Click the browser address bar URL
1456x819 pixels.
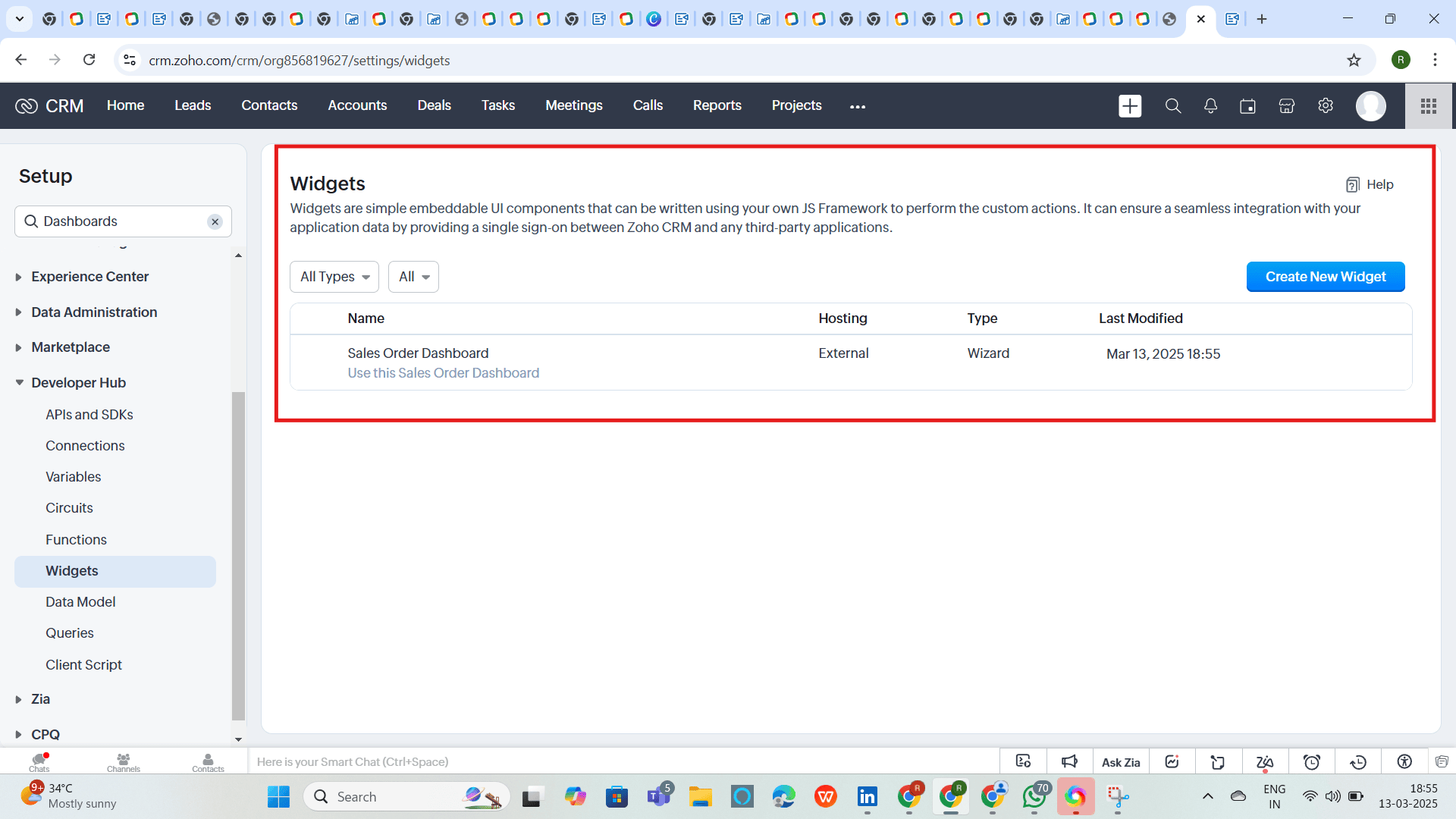tap(300, 61)
